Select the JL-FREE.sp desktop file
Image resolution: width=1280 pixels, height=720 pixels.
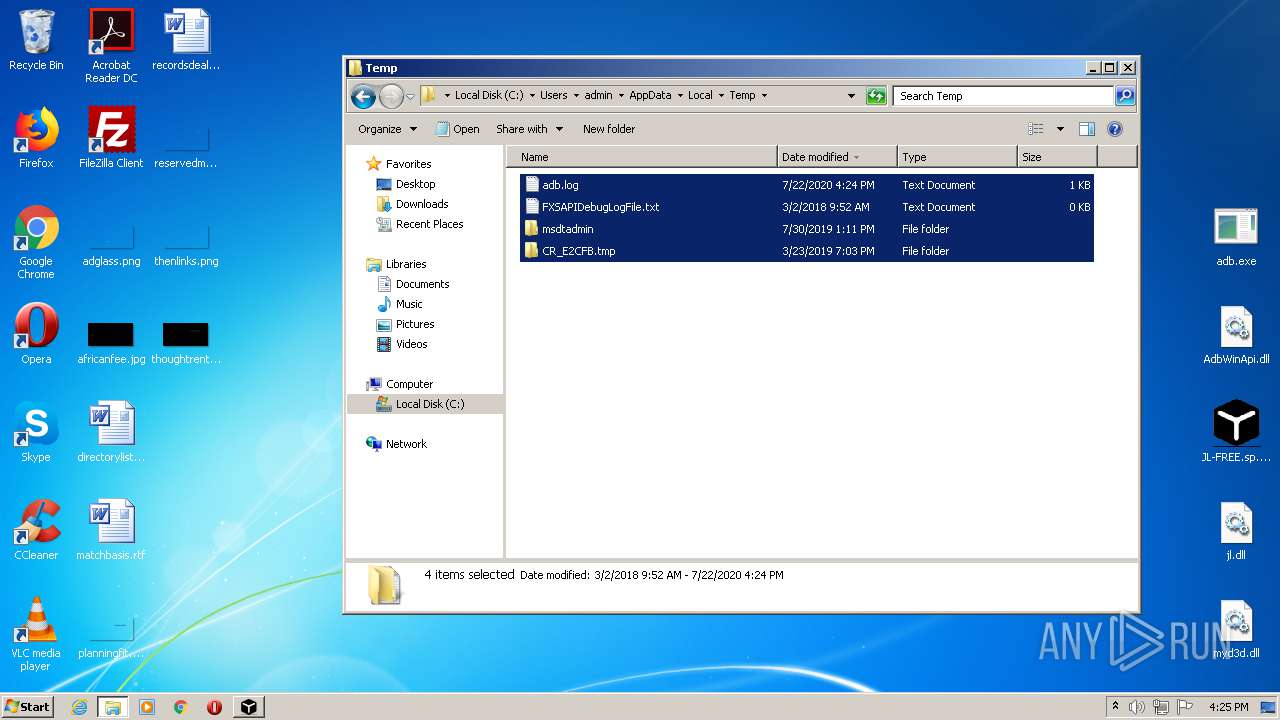pos(1236,432)
